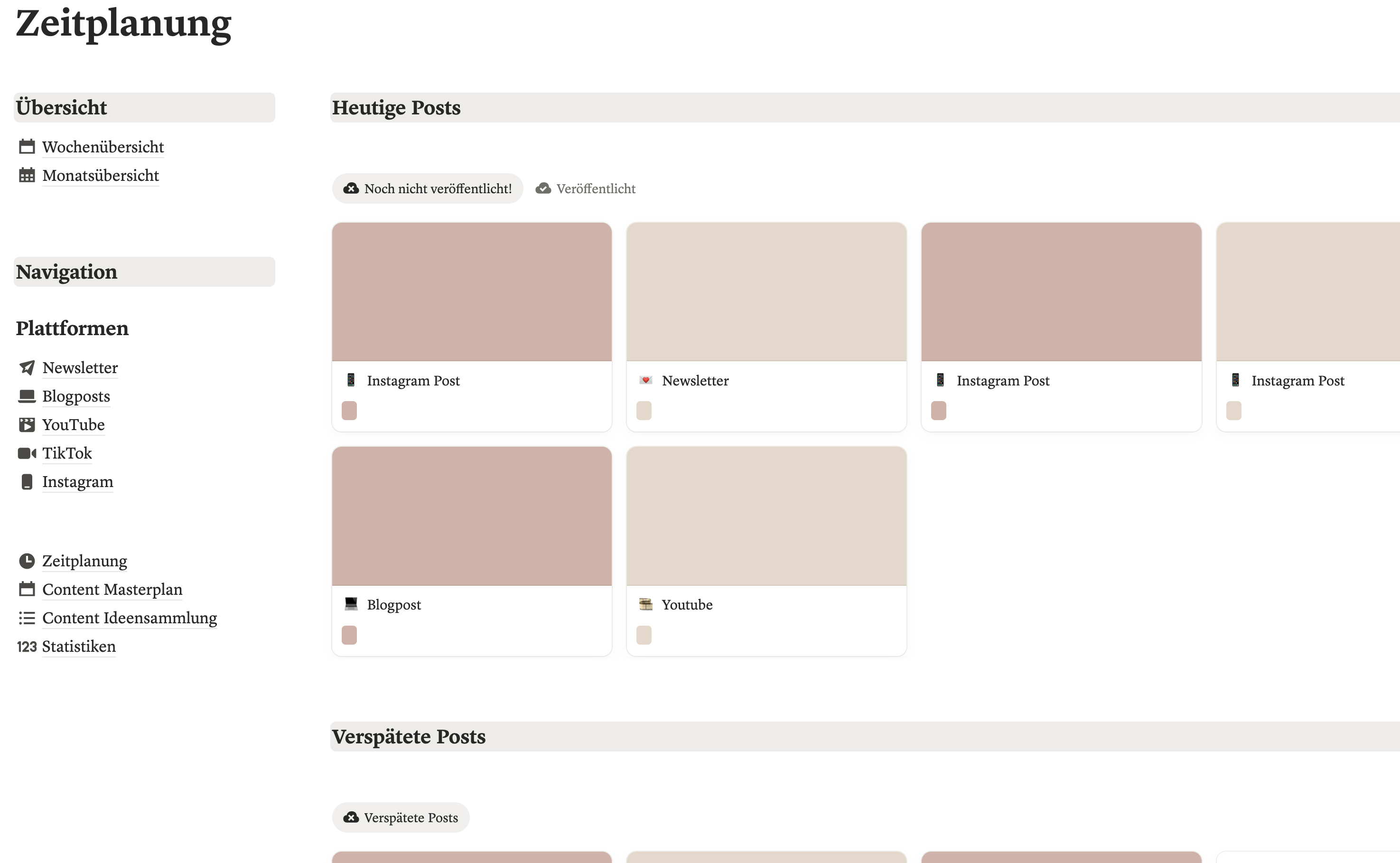
Task: Click the list icon beside Content Ideensammlung
Action: [27, 618]
